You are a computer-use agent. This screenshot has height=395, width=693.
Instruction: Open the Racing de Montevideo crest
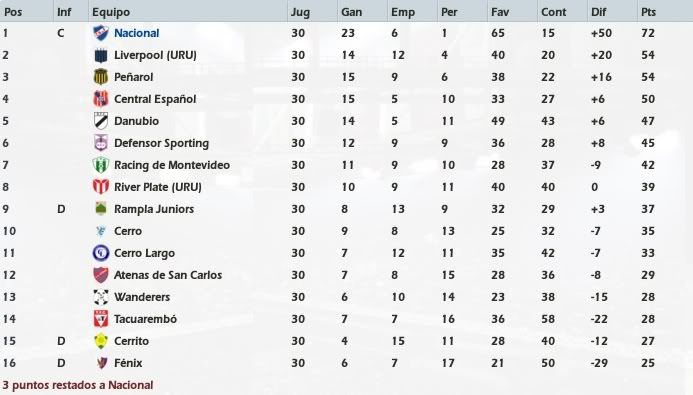(101, 165)
